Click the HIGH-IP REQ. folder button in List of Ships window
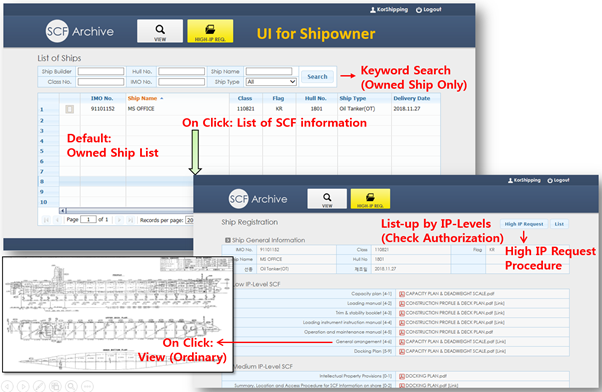This screenshot has height=392, width=602. click(x=210, y=31)
